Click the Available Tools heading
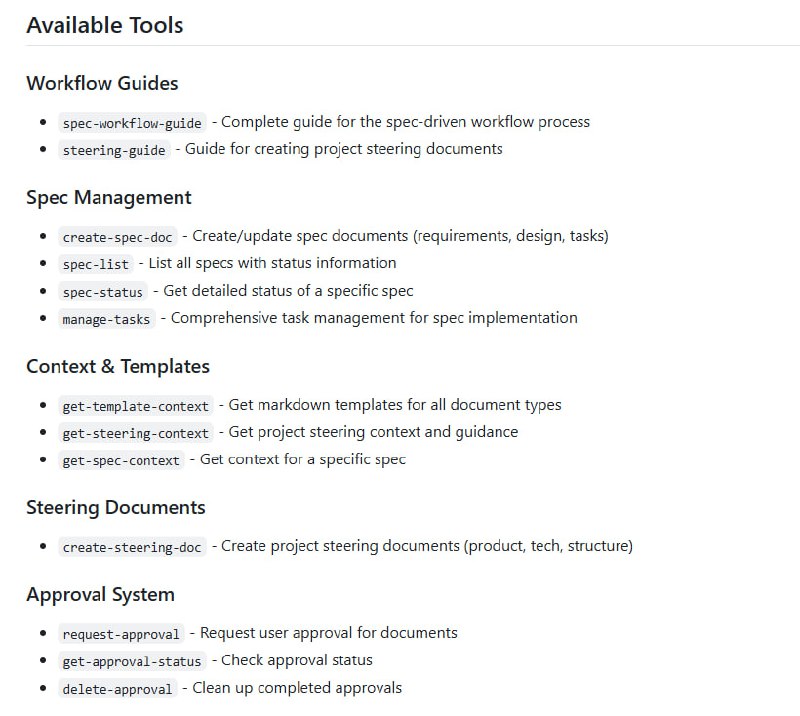This screenshot has height=716, width=800. point(104,25)
